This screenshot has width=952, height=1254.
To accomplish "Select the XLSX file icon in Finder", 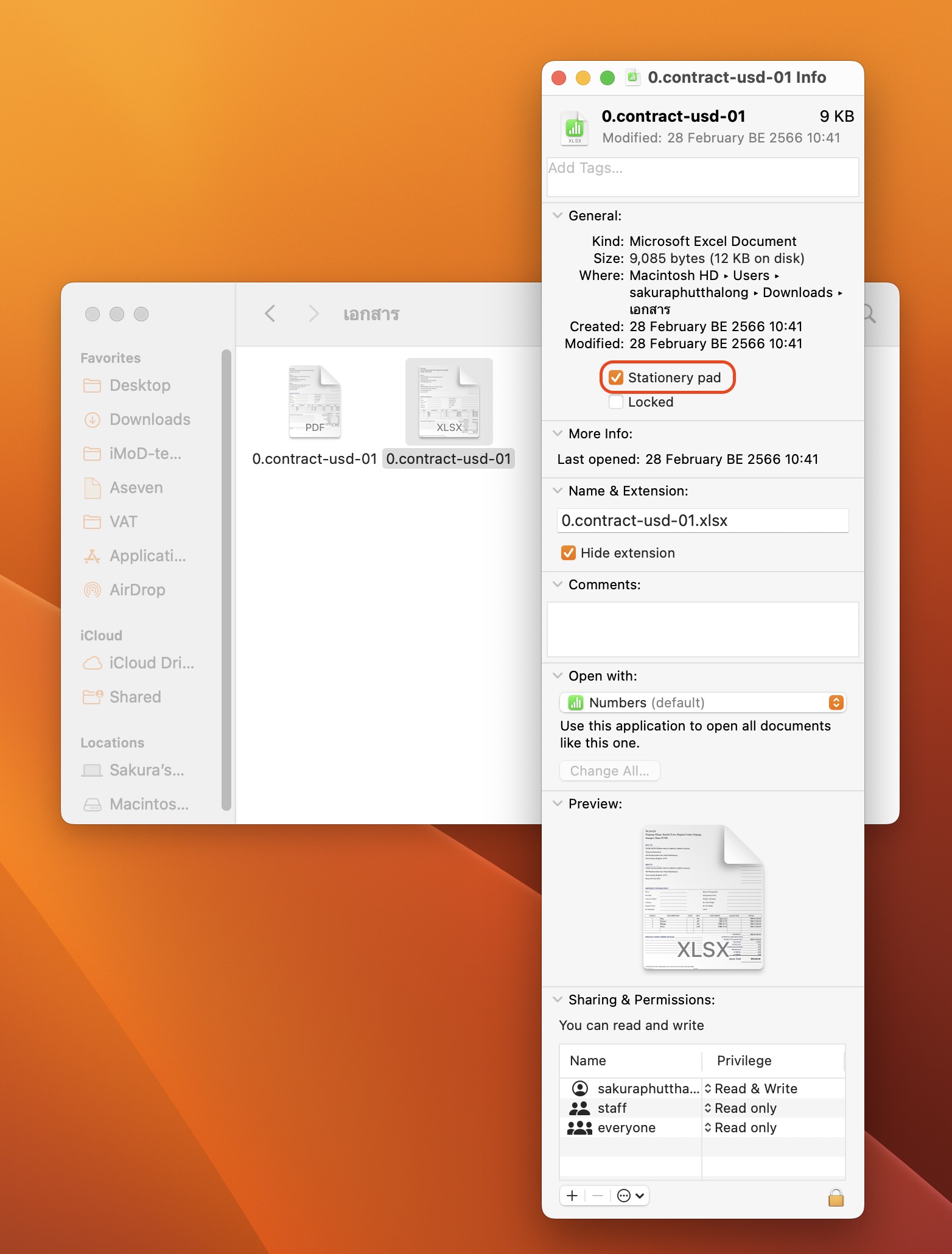I will [449, 402].
